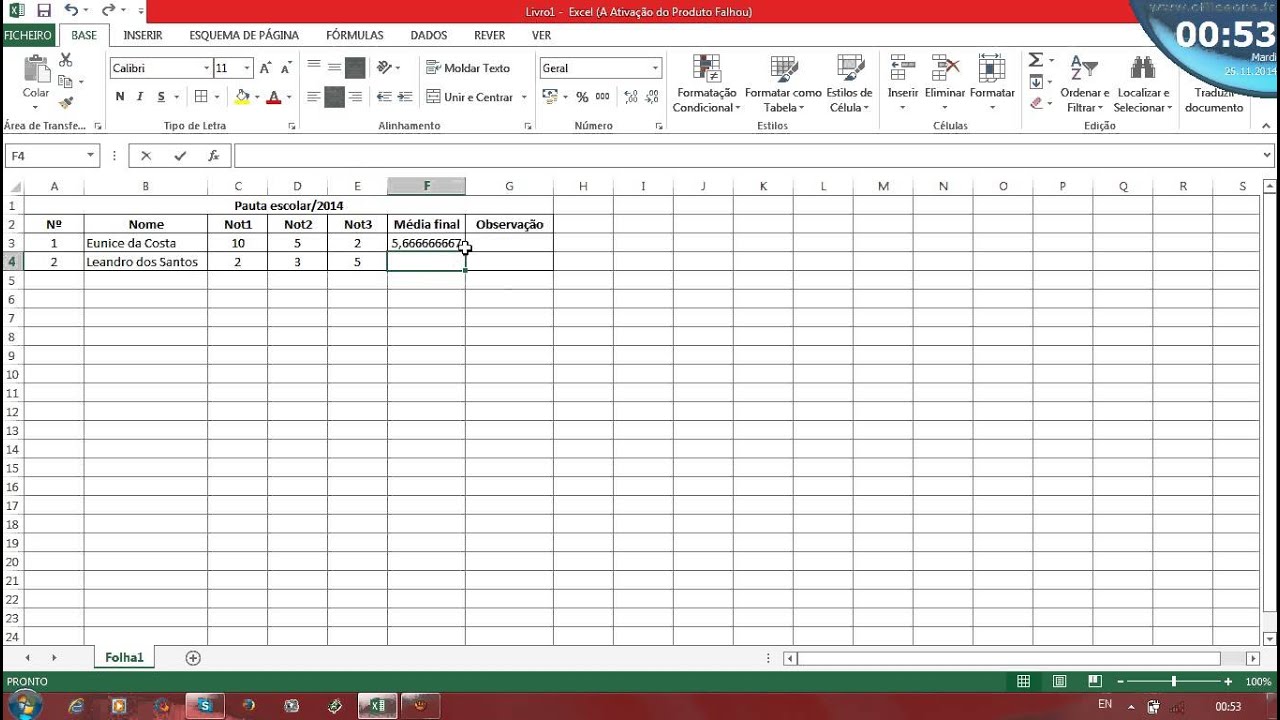
Task: Add a new sheet with plus button
Action: click(193, 658)
